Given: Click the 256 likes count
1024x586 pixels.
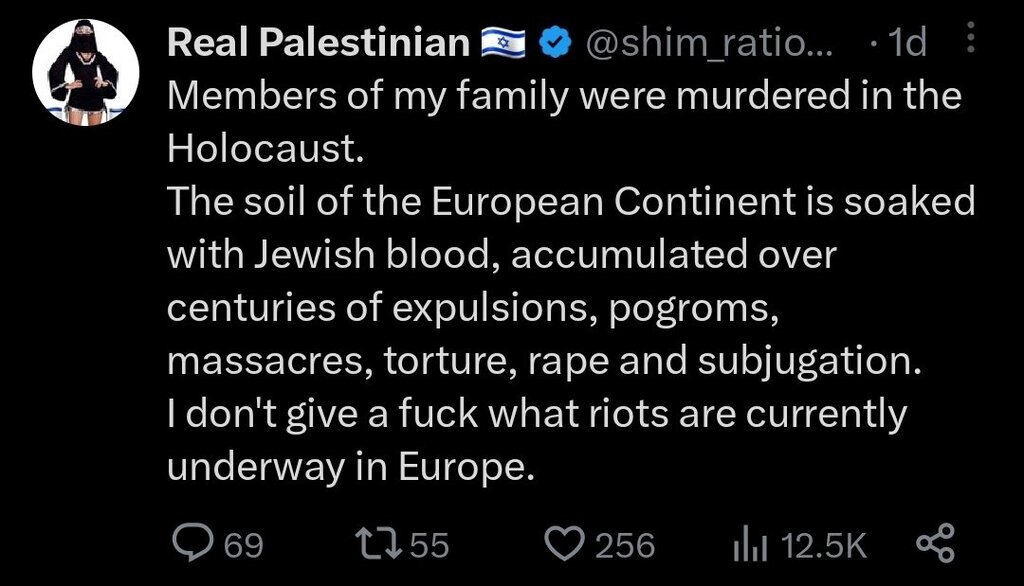Looking at the screenshot, I should (x=625, y=545).
